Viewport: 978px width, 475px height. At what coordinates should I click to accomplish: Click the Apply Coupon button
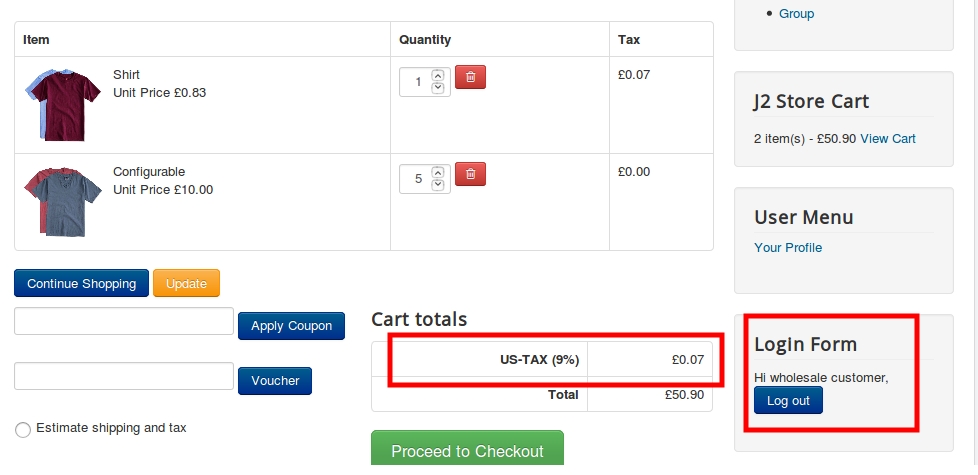(x=291, y=325)
